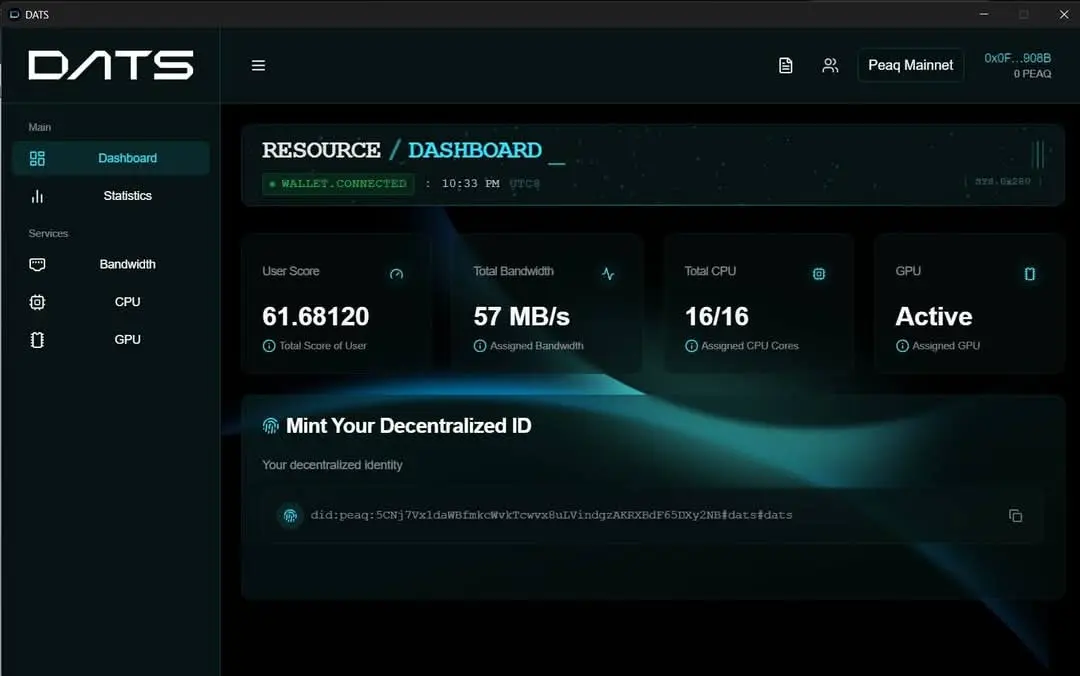Viewport: 1080px width, 676px height.
Task: Open the users icon in header
Action: (x=830, y=65)
